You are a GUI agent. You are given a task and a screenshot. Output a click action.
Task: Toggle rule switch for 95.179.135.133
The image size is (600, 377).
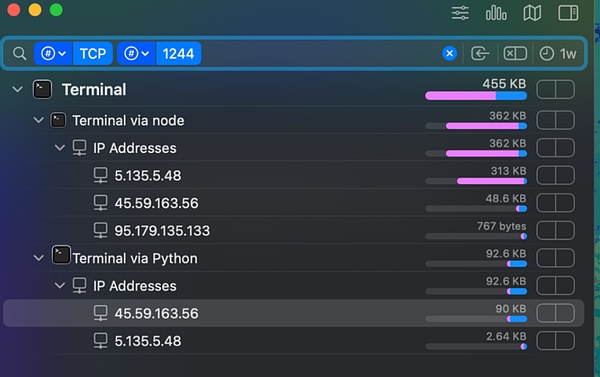pos(555,230)
